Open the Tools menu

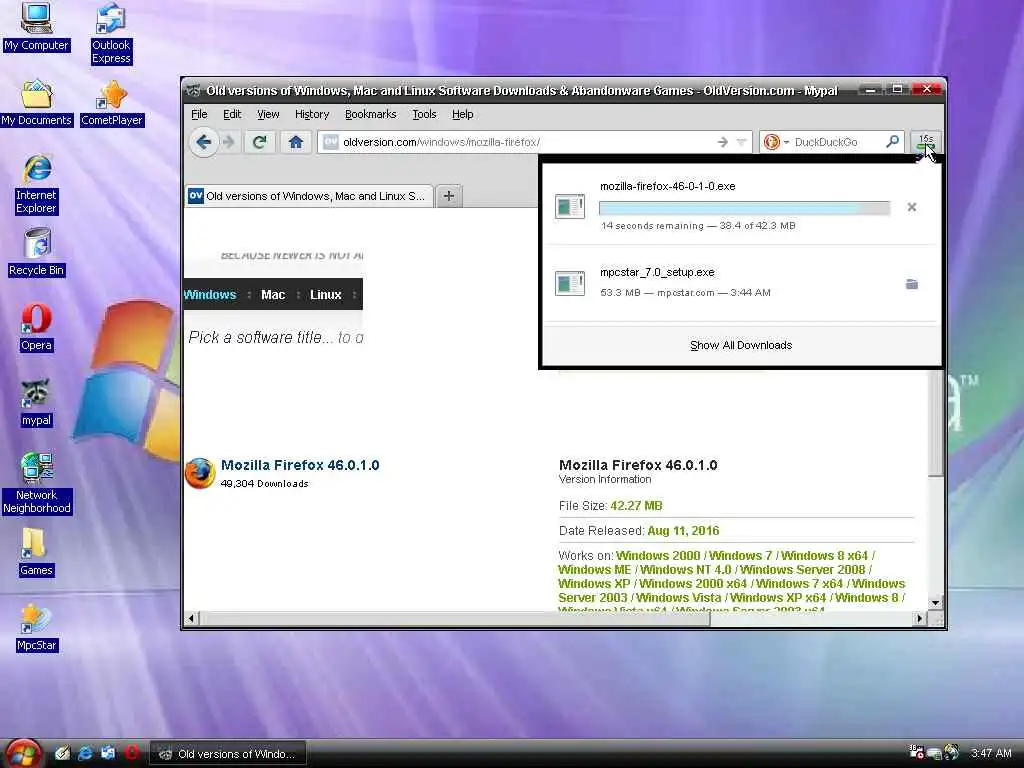pos(424,114)
